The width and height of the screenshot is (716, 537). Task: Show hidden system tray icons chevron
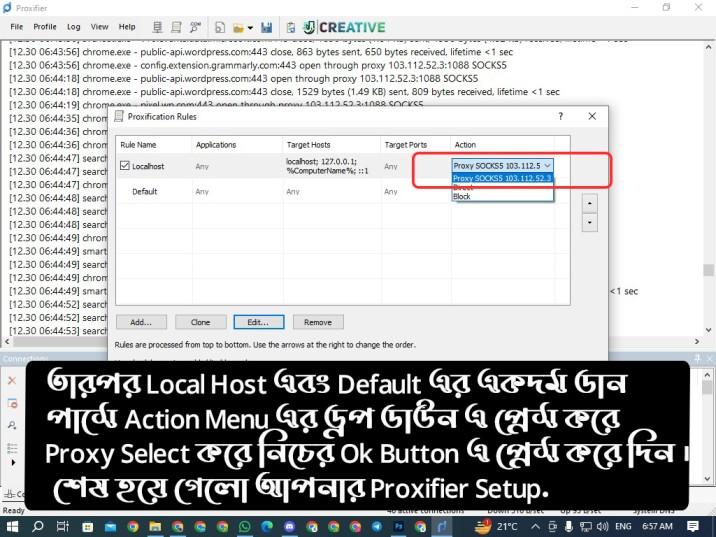[535, 526]
